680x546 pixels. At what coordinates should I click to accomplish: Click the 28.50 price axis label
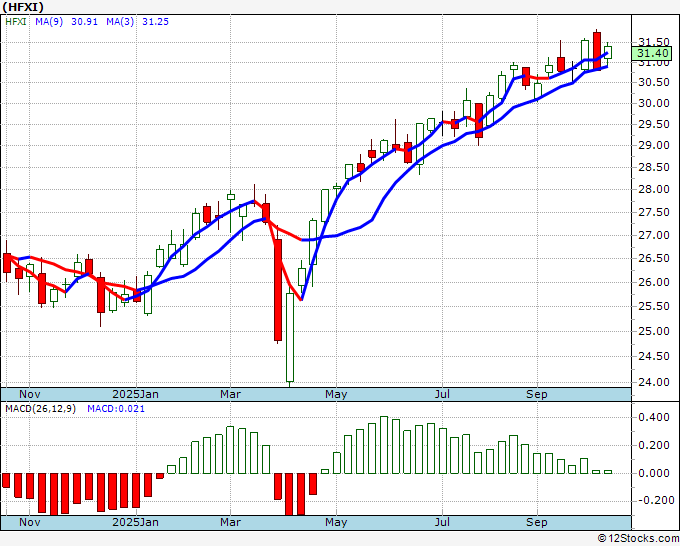pyautogui.click(x=654, y=167)
